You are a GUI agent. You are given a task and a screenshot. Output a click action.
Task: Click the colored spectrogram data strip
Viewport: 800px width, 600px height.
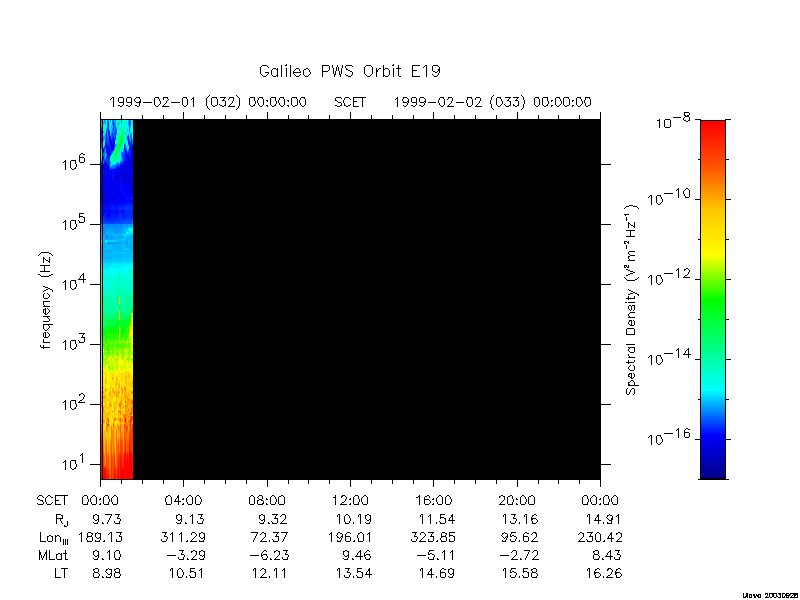pyautogui.click(x=117, y=299)
